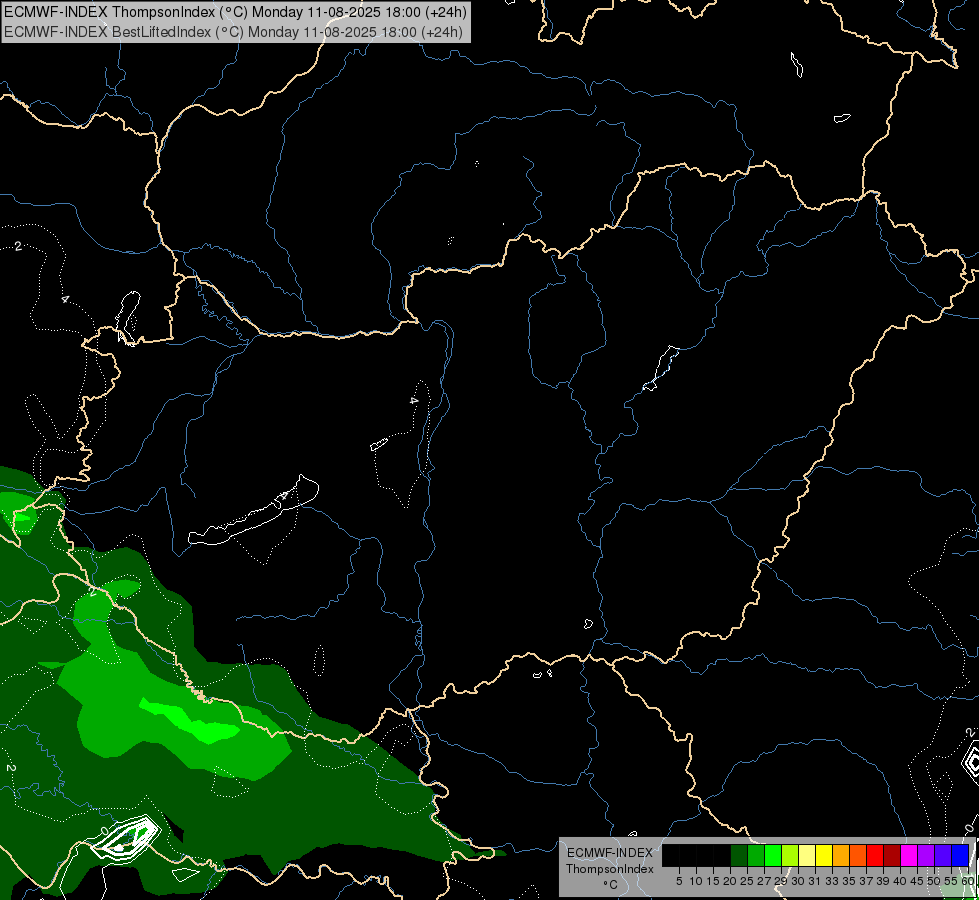979x900 pixels.
Task: Click the '°C' unit label in legend
Action: pos(611,884)
